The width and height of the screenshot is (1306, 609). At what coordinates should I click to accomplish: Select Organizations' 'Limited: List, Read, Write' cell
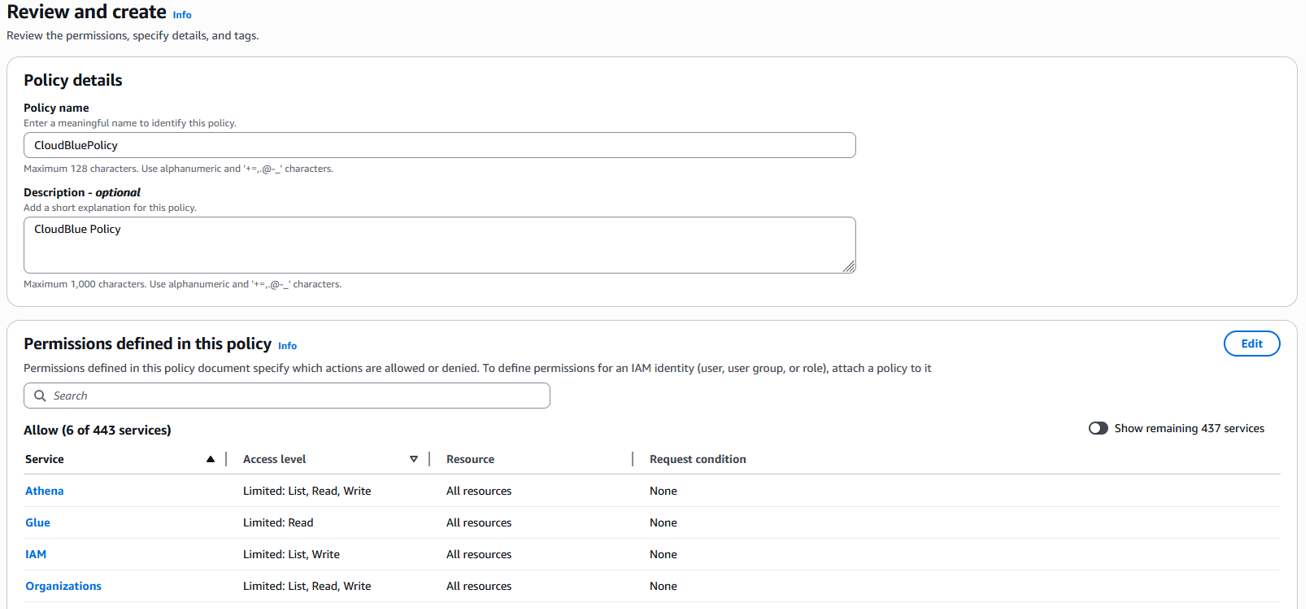click(307, 586)
